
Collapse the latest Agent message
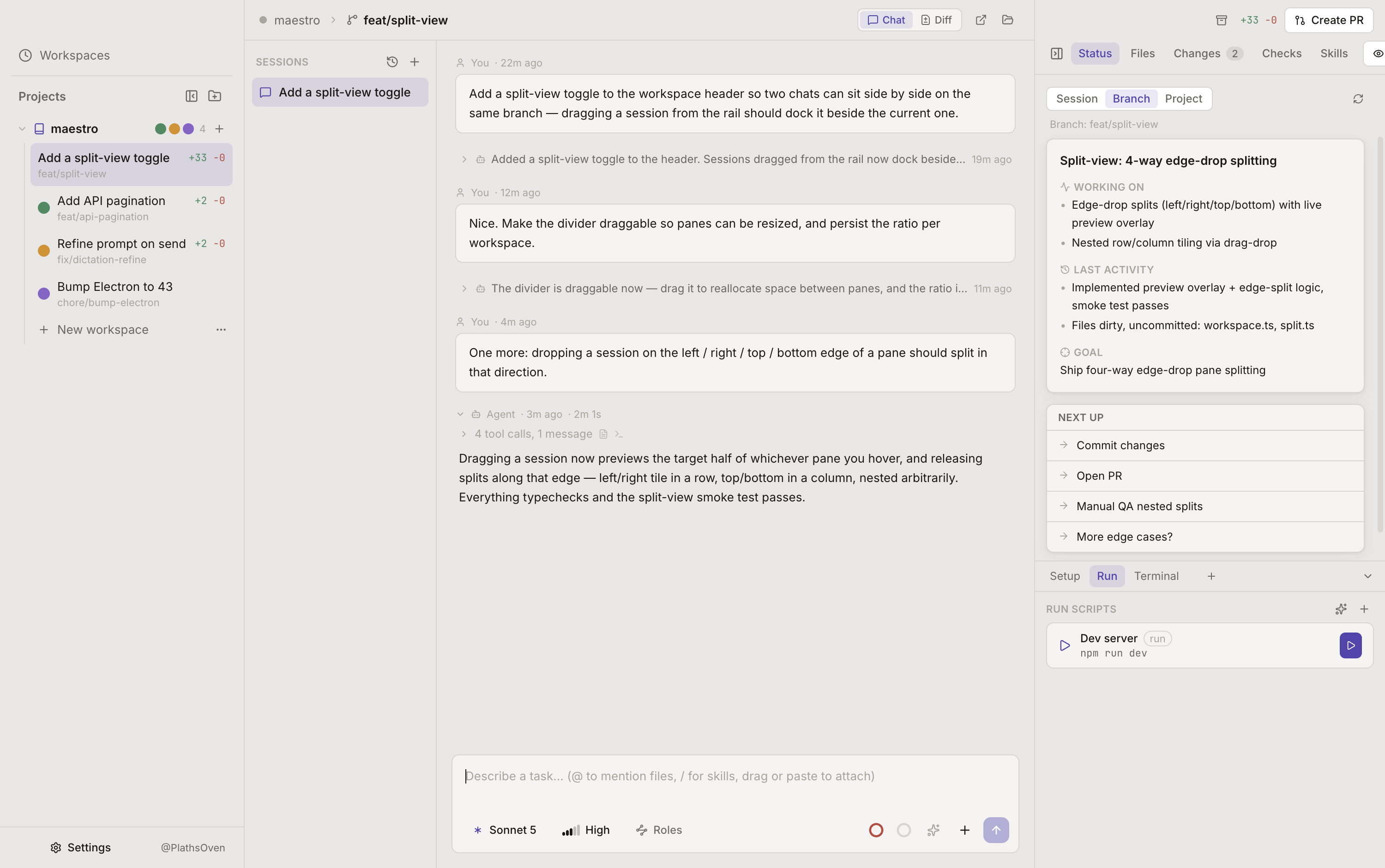[460, 414]
